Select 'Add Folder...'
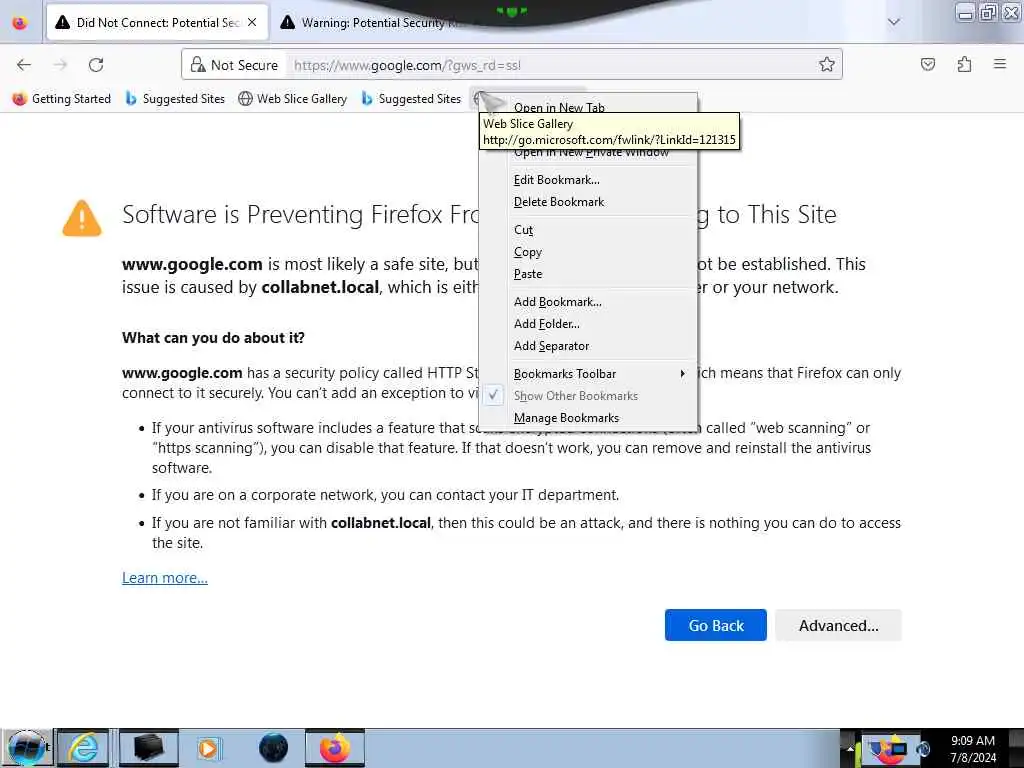The height and width of the screenshot is (768, 1024). click(547, 324)
